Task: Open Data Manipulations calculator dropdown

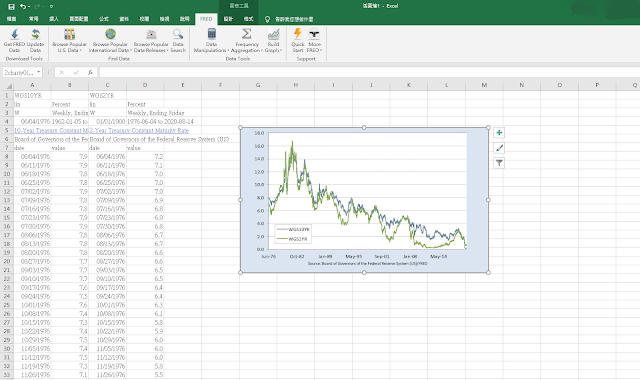Action: (x=211, y=40)
